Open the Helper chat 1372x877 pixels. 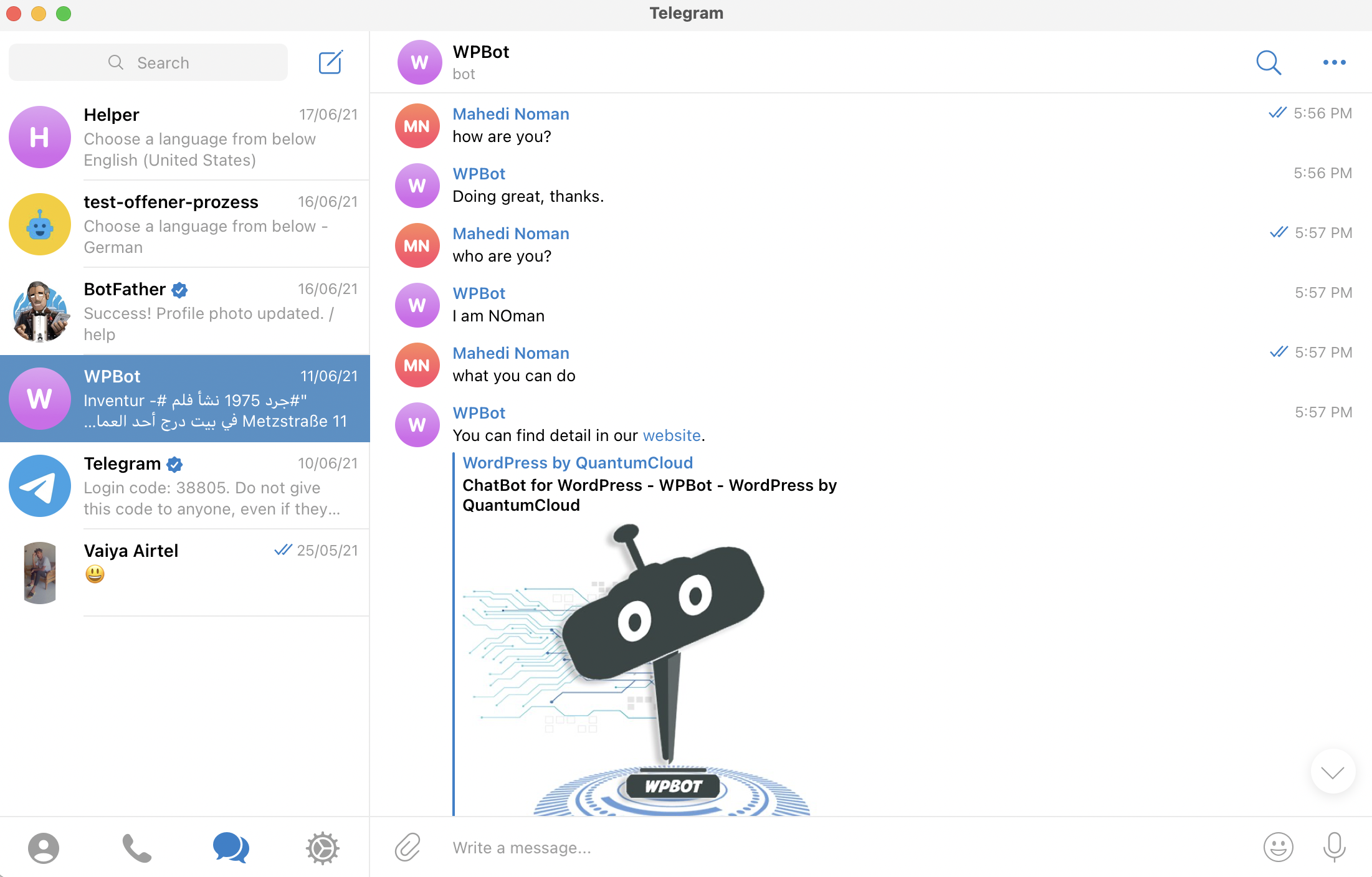click(185, 137)
